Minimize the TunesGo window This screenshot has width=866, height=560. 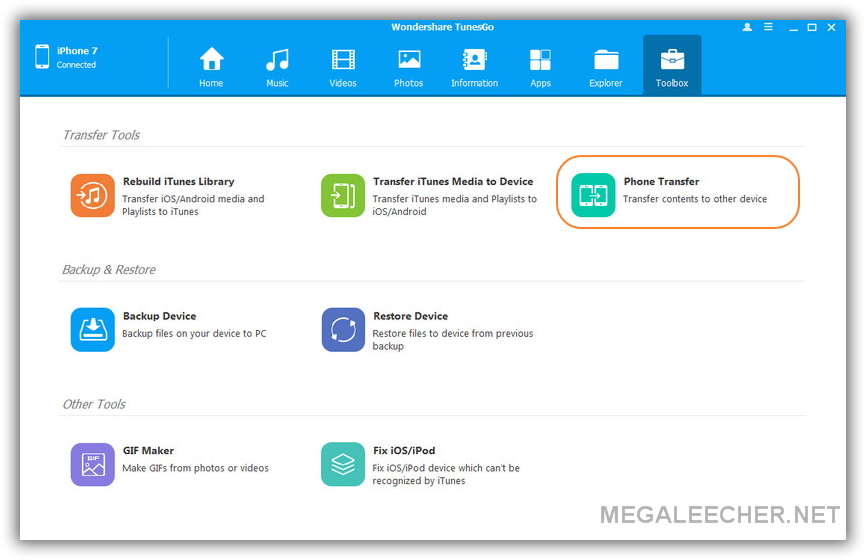pyautogui.click(x=794, y=27)
